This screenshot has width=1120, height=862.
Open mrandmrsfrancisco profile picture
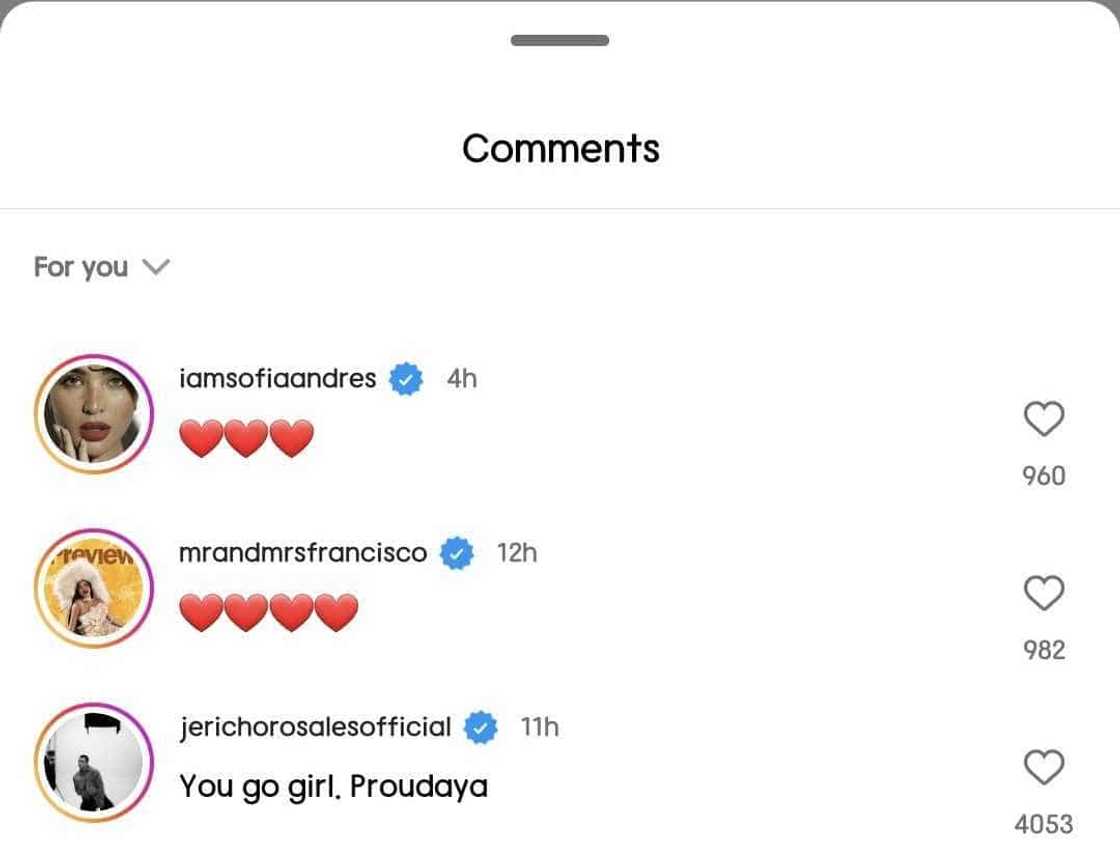click(93, 588)
